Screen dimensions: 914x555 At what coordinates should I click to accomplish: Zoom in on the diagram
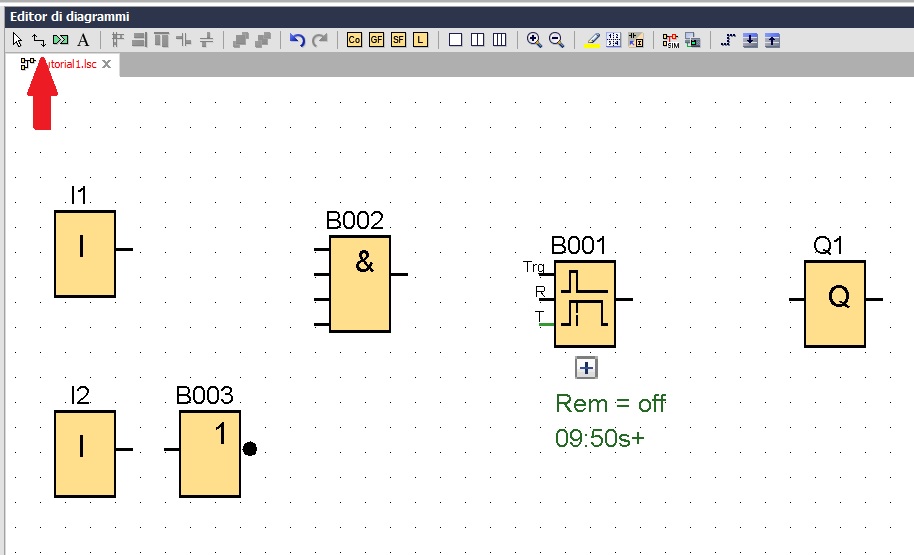[534, 40]
